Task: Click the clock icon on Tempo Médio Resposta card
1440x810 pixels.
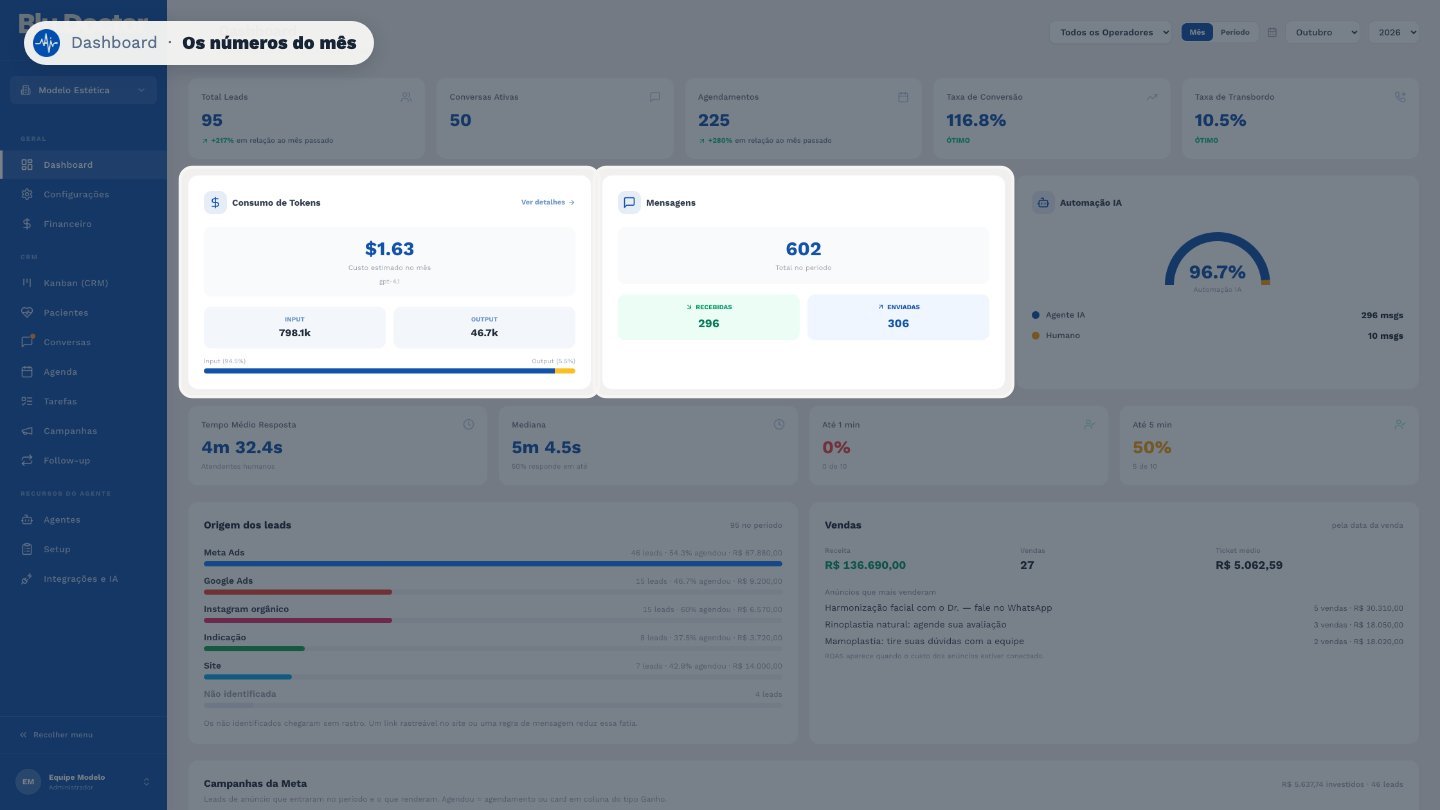Action: [x=468, y=424]
